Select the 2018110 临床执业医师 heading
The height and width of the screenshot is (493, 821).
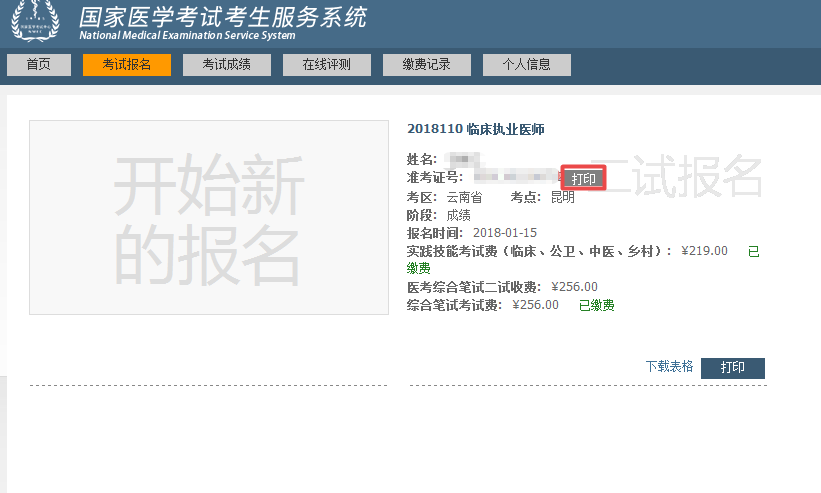(476, 129)
